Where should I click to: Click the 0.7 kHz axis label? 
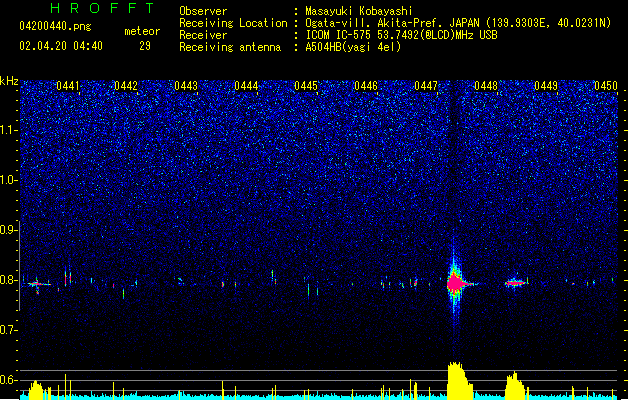click(x=8, y=330)
